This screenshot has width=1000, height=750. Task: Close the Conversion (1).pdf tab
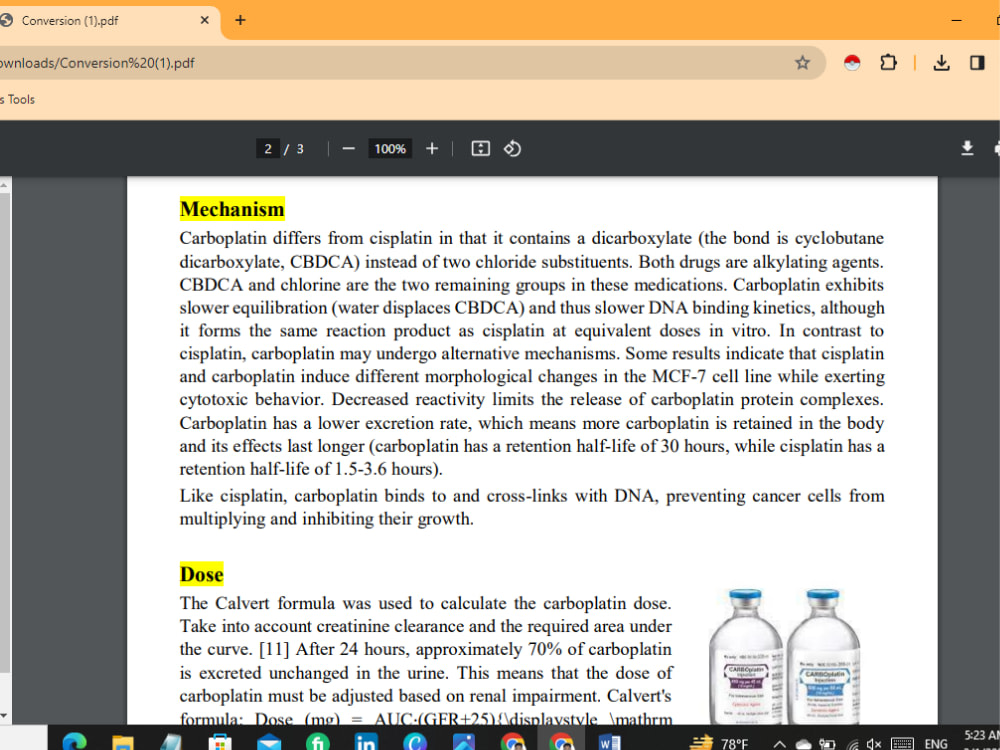(x=204, y=20)
